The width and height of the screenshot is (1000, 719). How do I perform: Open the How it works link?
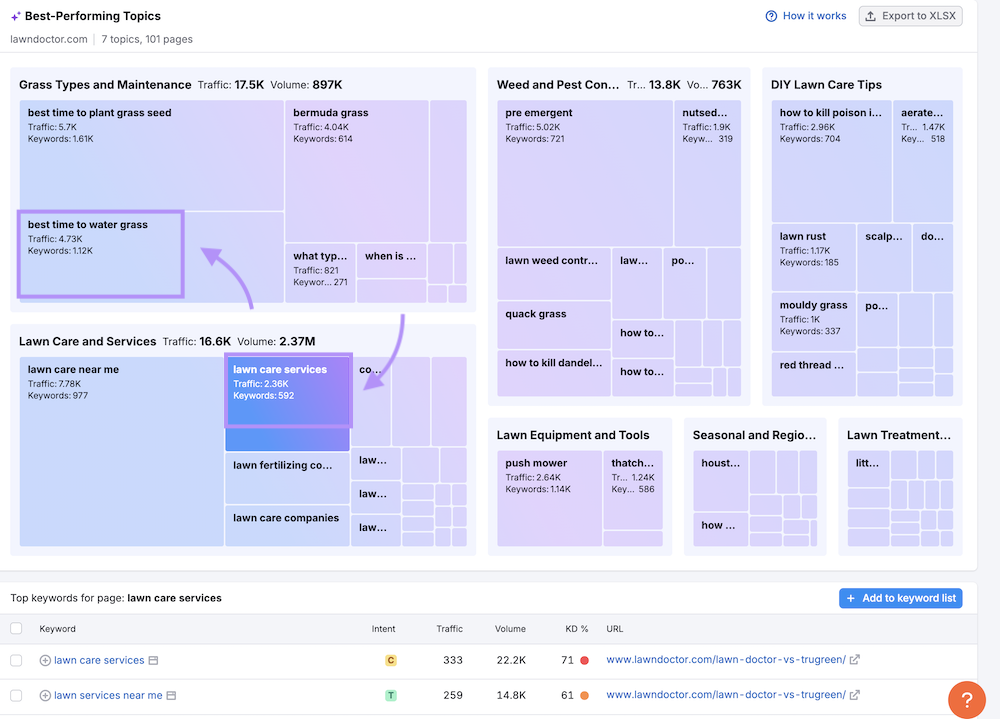point(806,16)
